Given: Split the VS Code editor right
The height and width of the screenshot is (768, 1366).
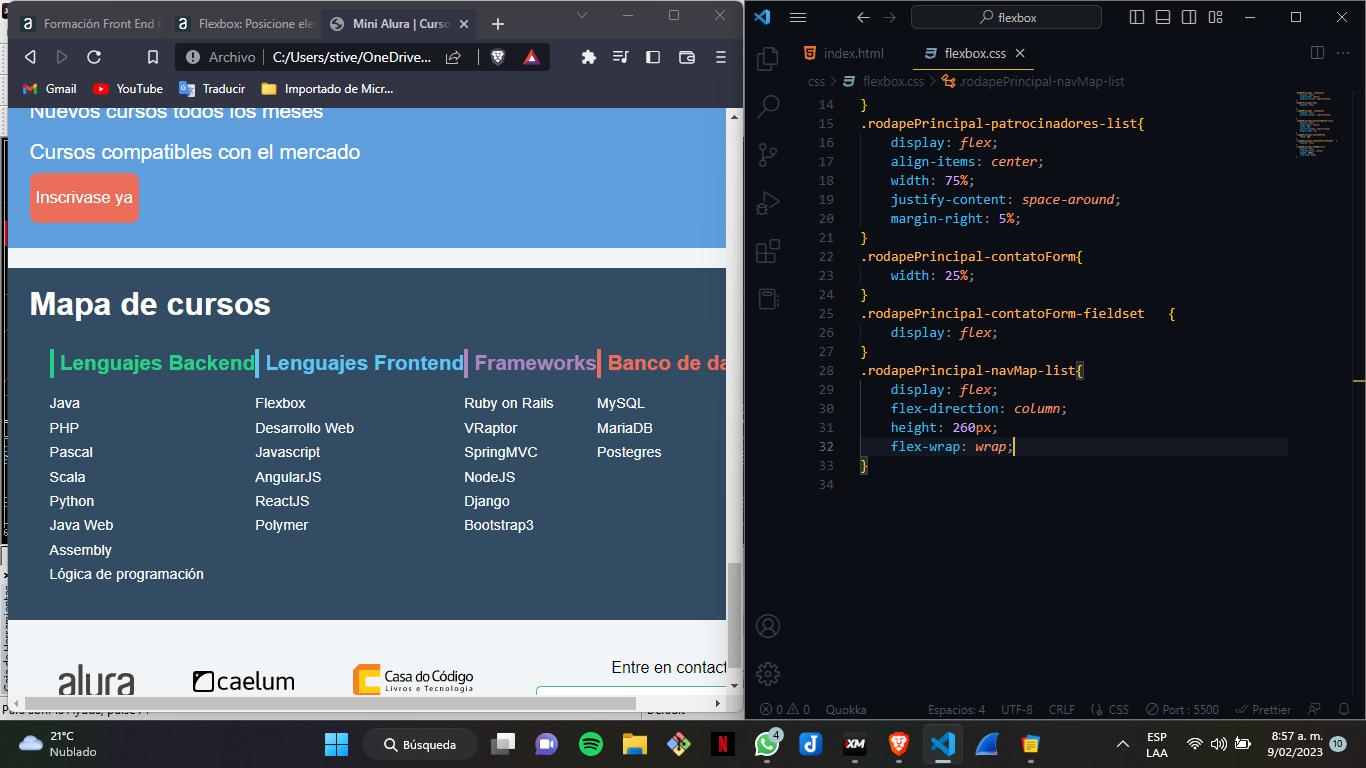Looking at the screenshot, I should point(1317,53).
